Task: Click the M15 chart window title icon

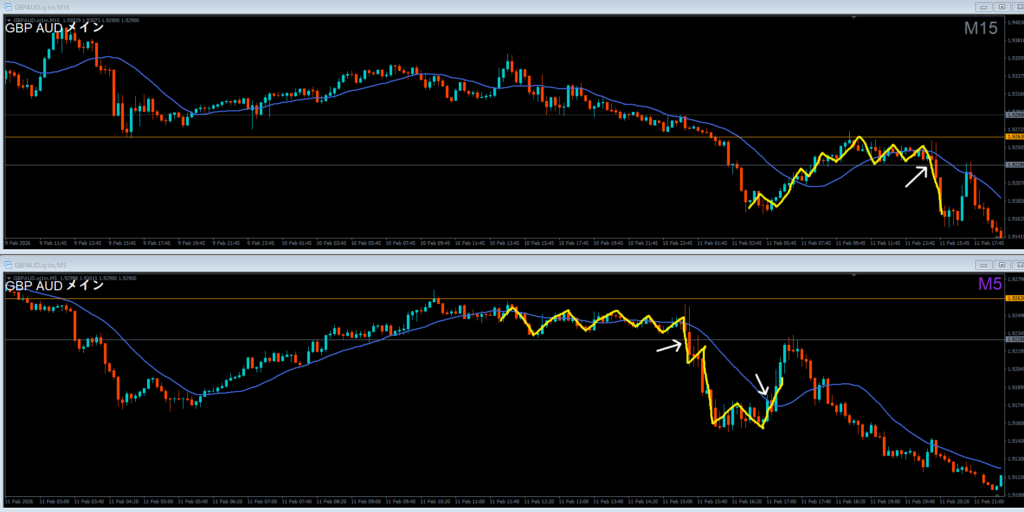Action: (7, 7)
